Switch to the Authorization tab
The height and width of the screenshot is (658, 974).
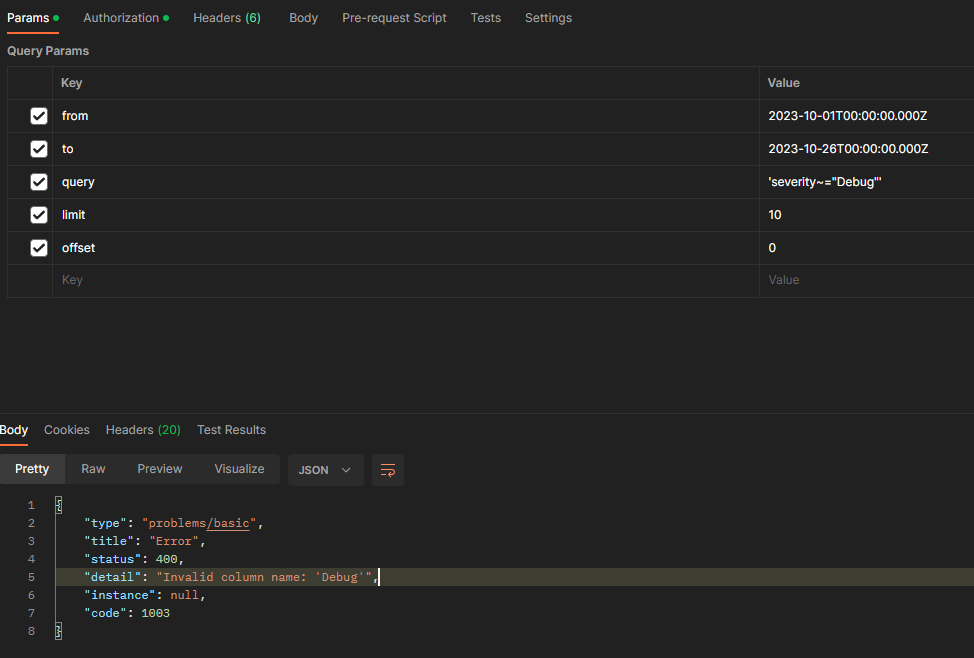[x=119, y=17]
